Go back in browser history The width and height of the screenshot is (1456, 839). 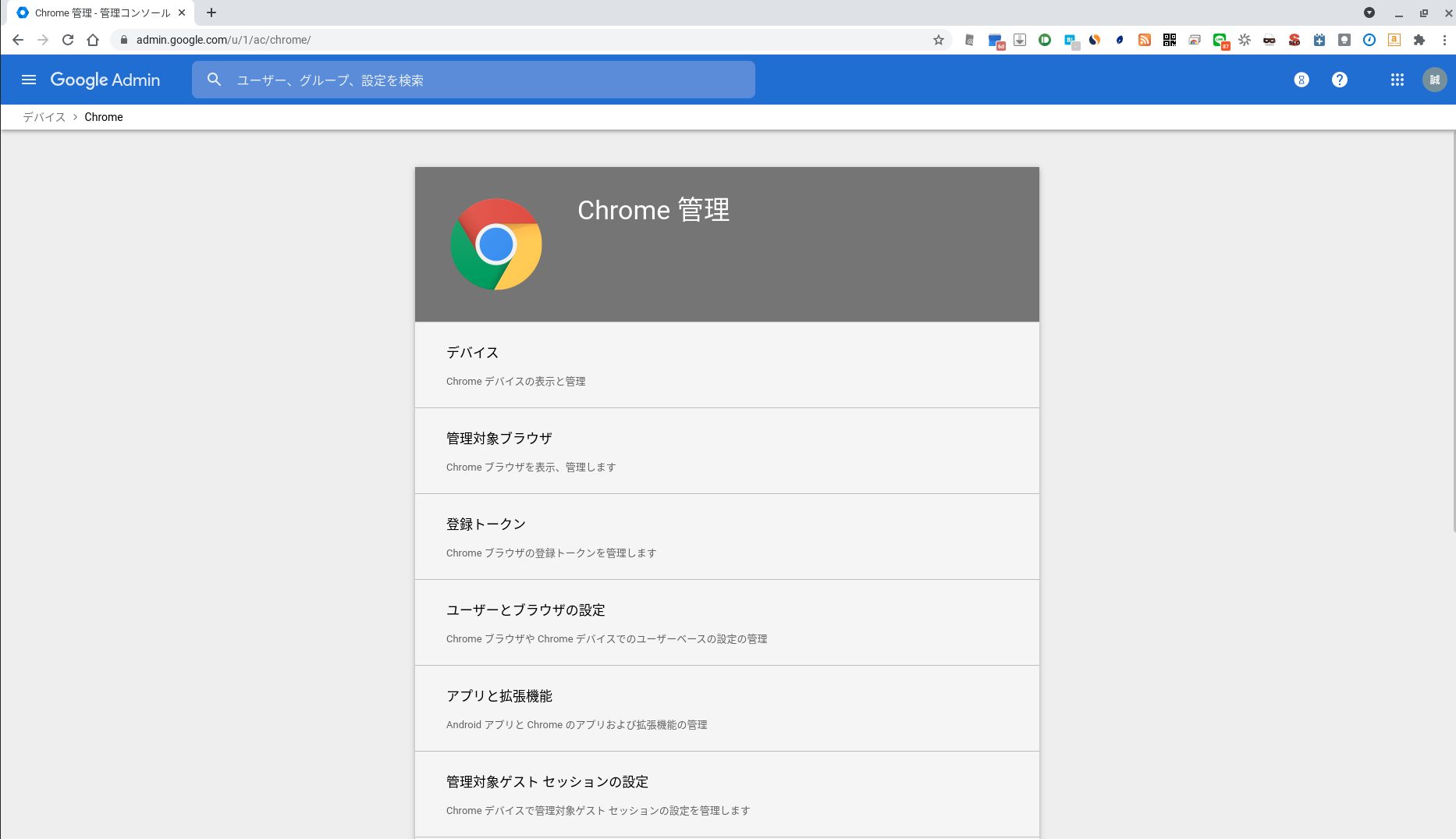pos(18,40)
